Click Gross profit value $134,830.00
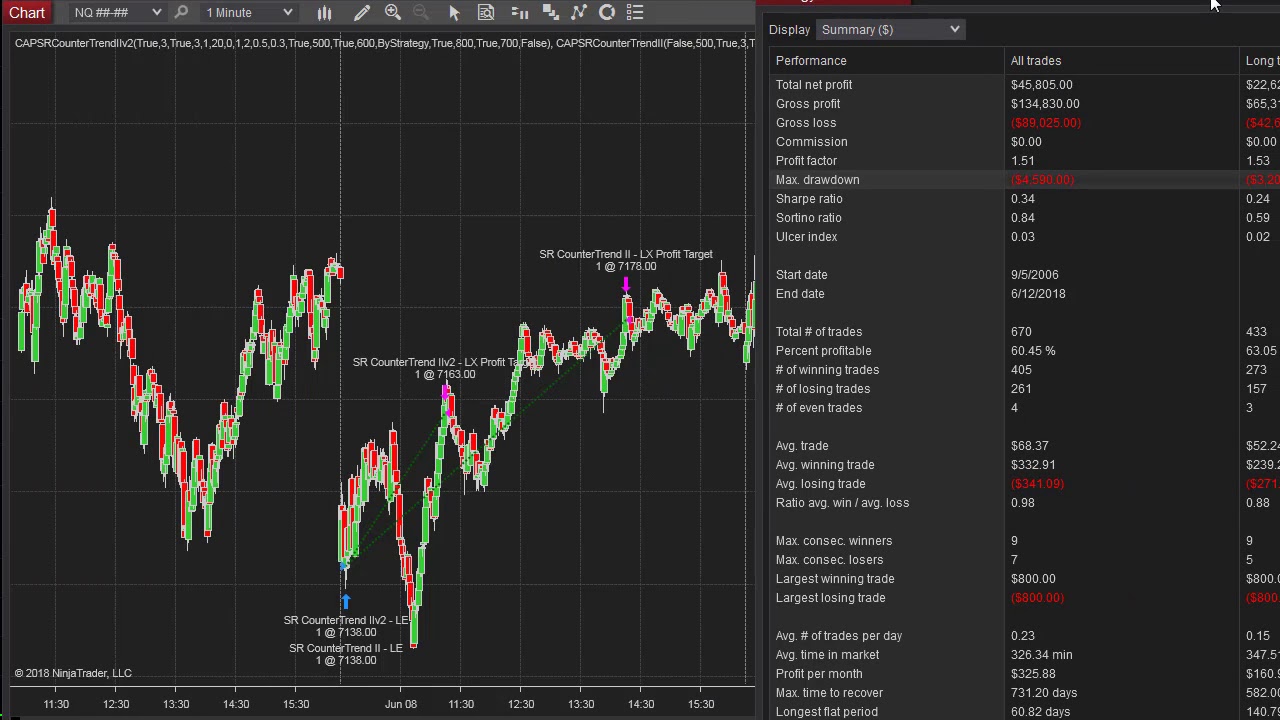1280x720 pixels. pos(1045,104)
